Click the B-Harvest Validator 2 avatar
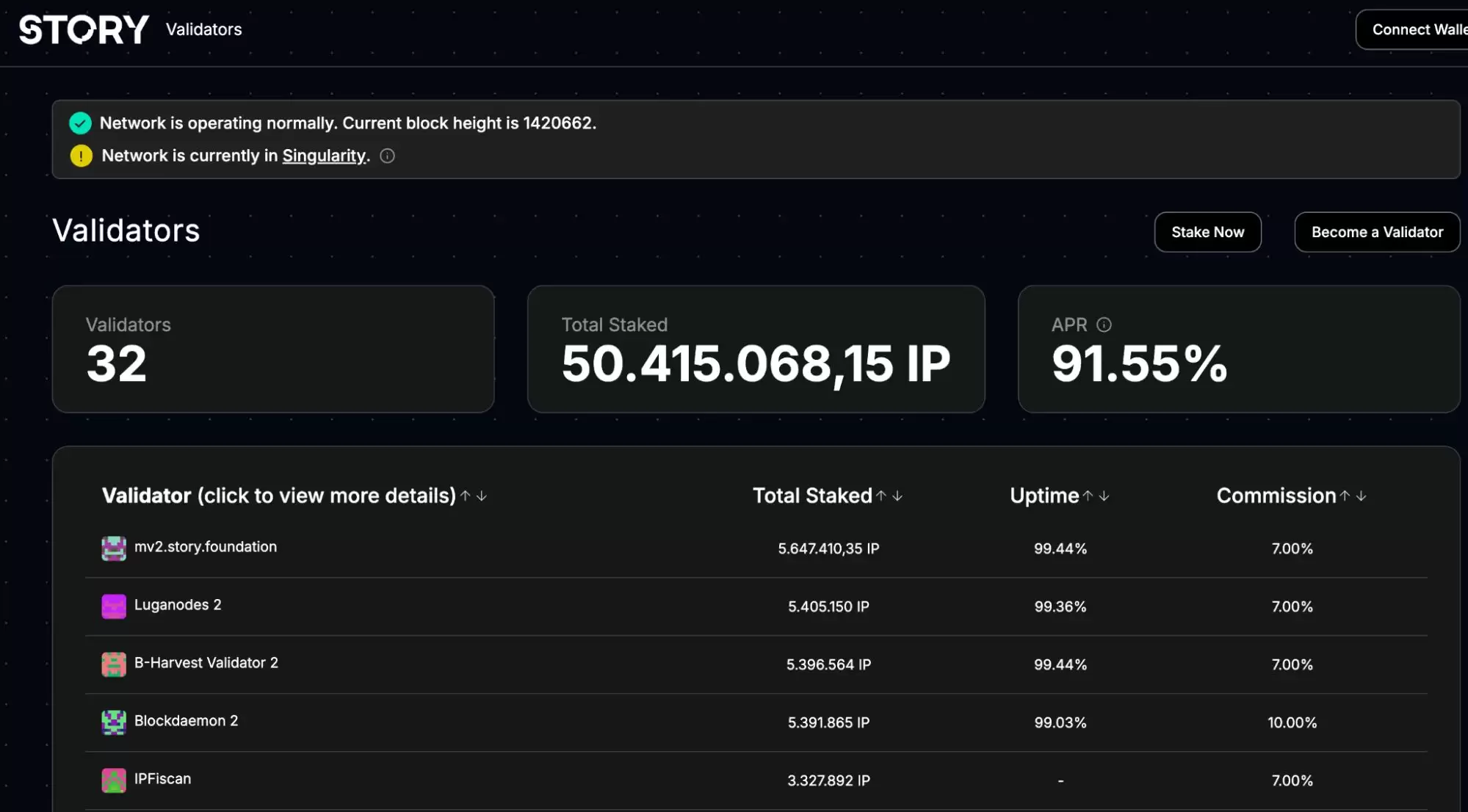Image resolution: width=1468 pixels, height=812 pixels. click(114, 664)
